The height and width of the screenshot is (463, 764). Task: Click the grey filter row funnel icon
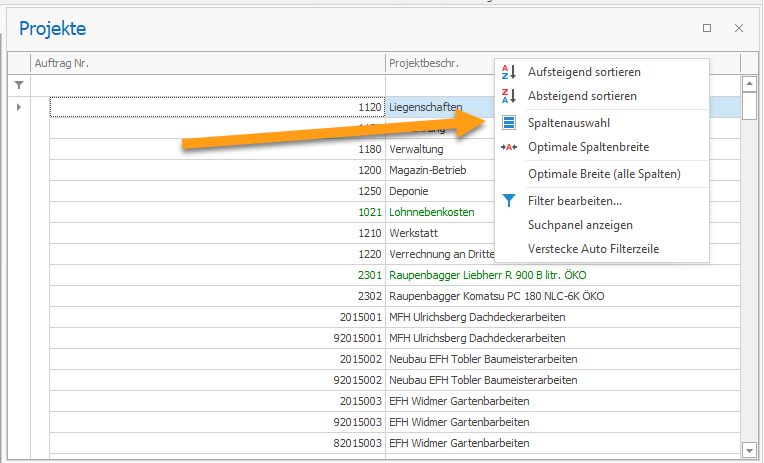tap(19, 85)
